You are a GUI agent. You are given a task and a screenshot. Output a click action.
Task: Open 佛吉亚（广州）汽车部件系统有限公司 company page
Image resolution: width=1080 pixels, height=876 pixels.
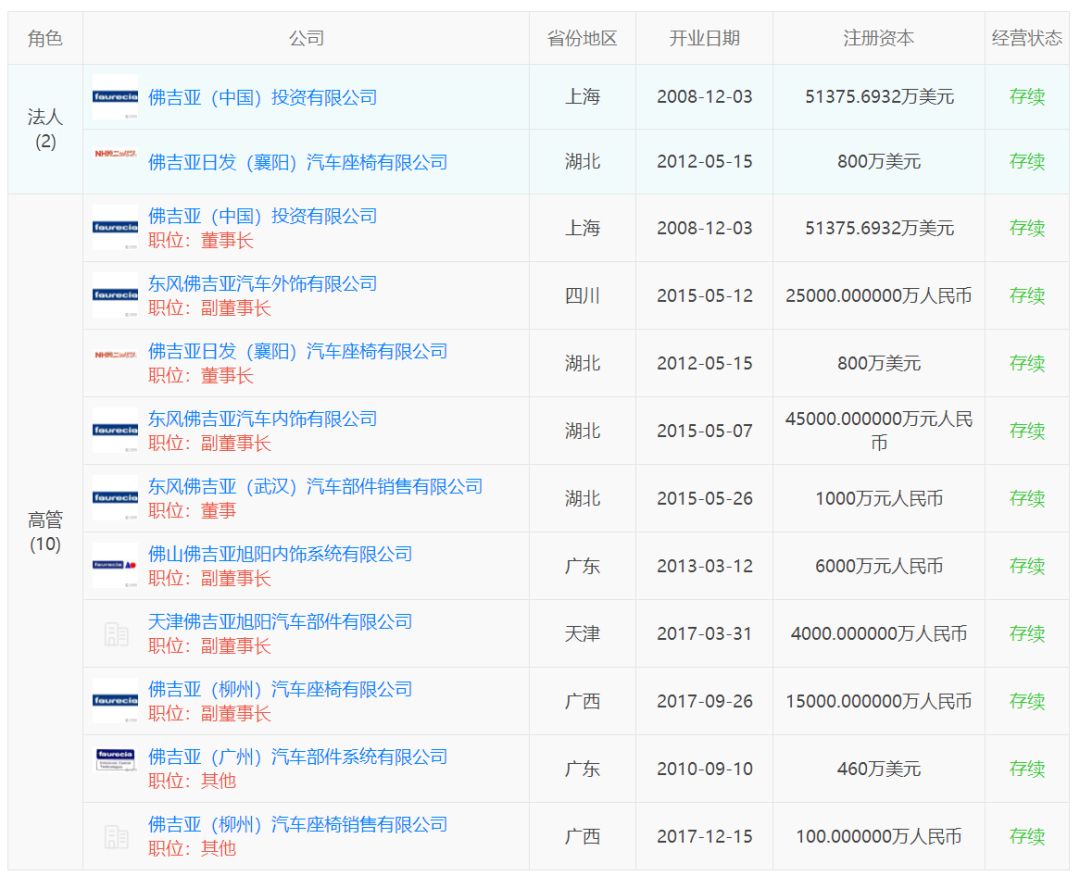297,757
